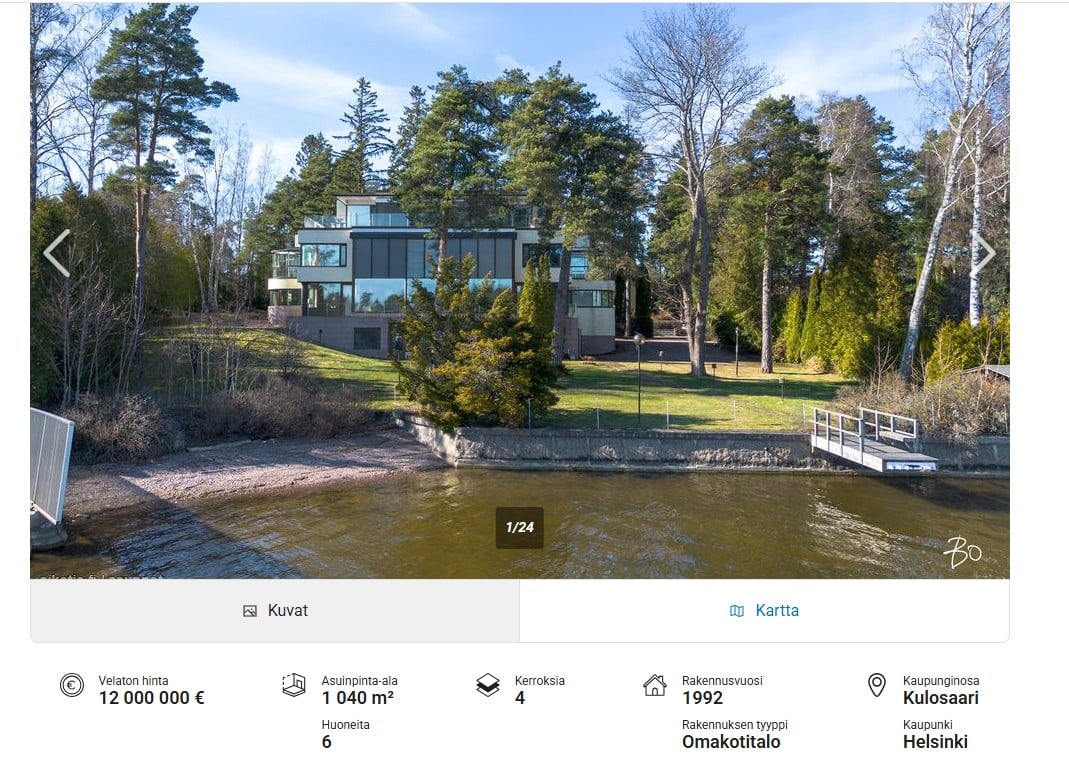Advance to the next photo arrow

click(982, 253)
